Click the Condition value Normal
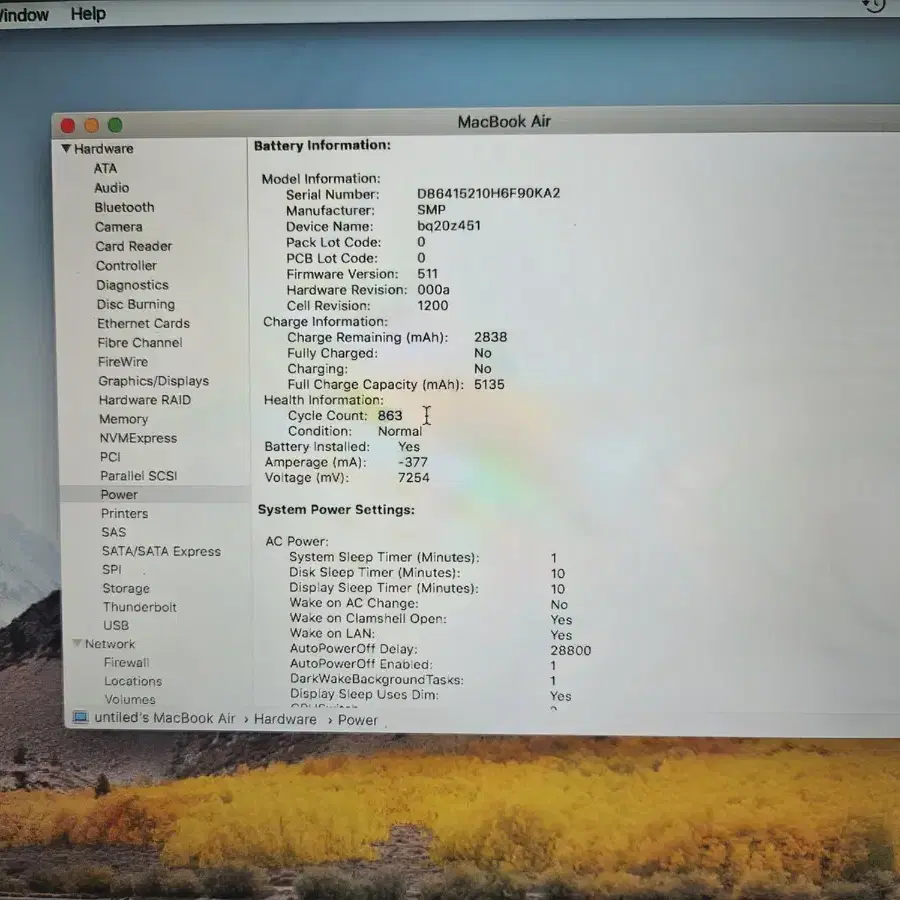 [400, 431]
